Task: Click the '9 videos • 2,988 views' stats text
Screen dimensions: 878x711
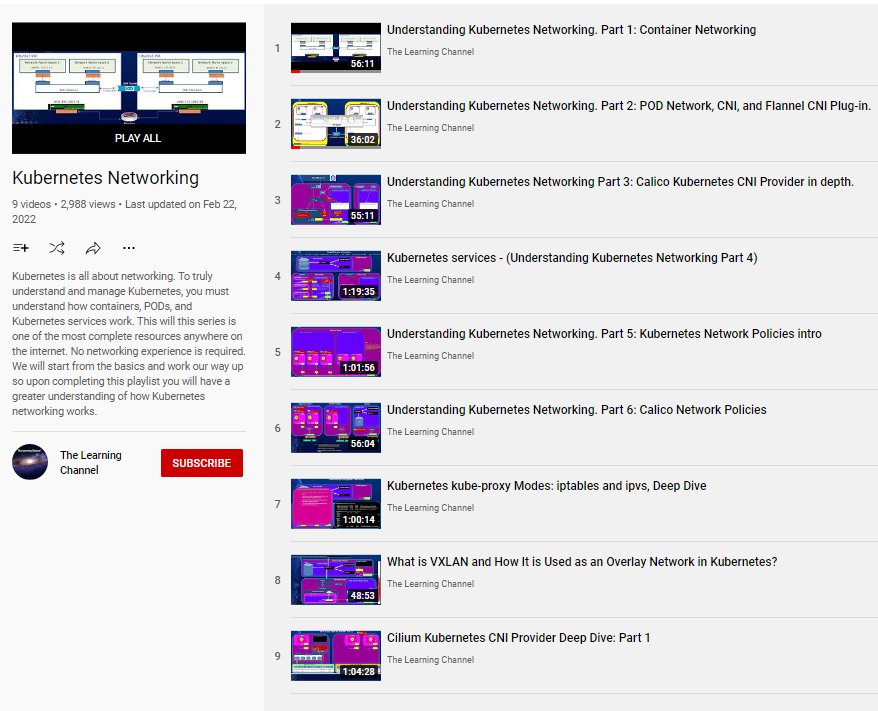Action: tap(64, 204)
